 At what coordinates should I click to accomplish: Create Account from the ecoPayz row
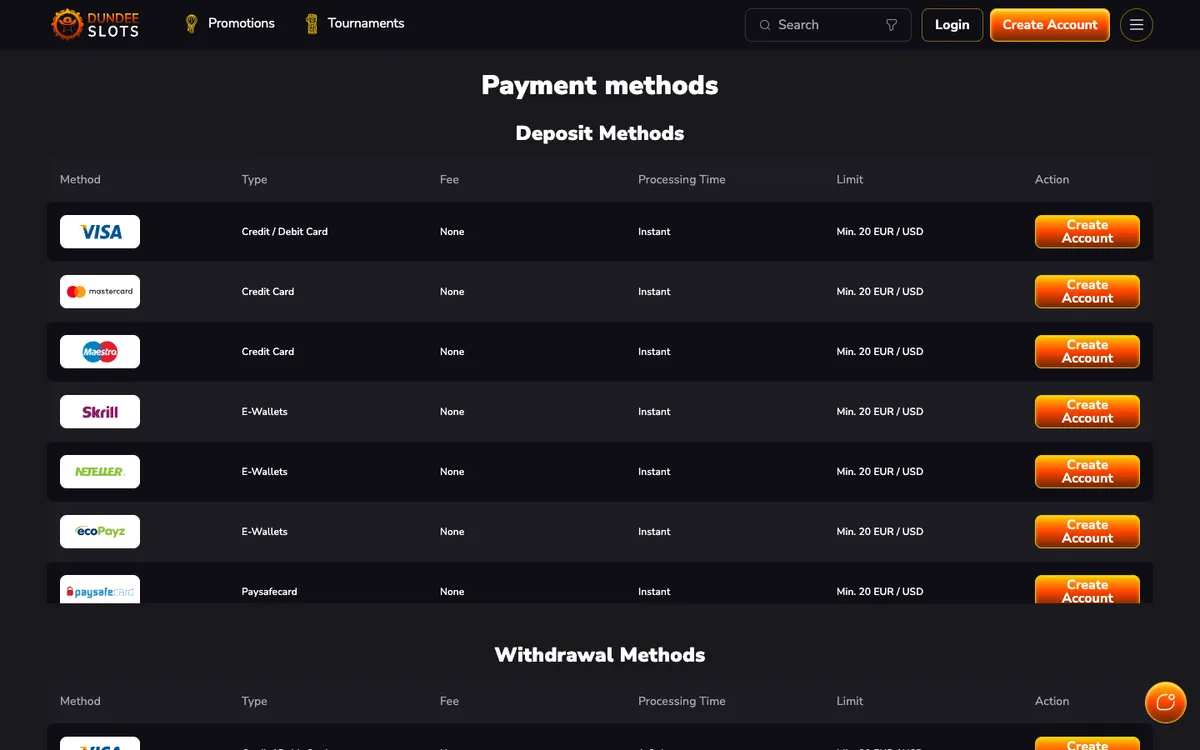(1087, 532)
